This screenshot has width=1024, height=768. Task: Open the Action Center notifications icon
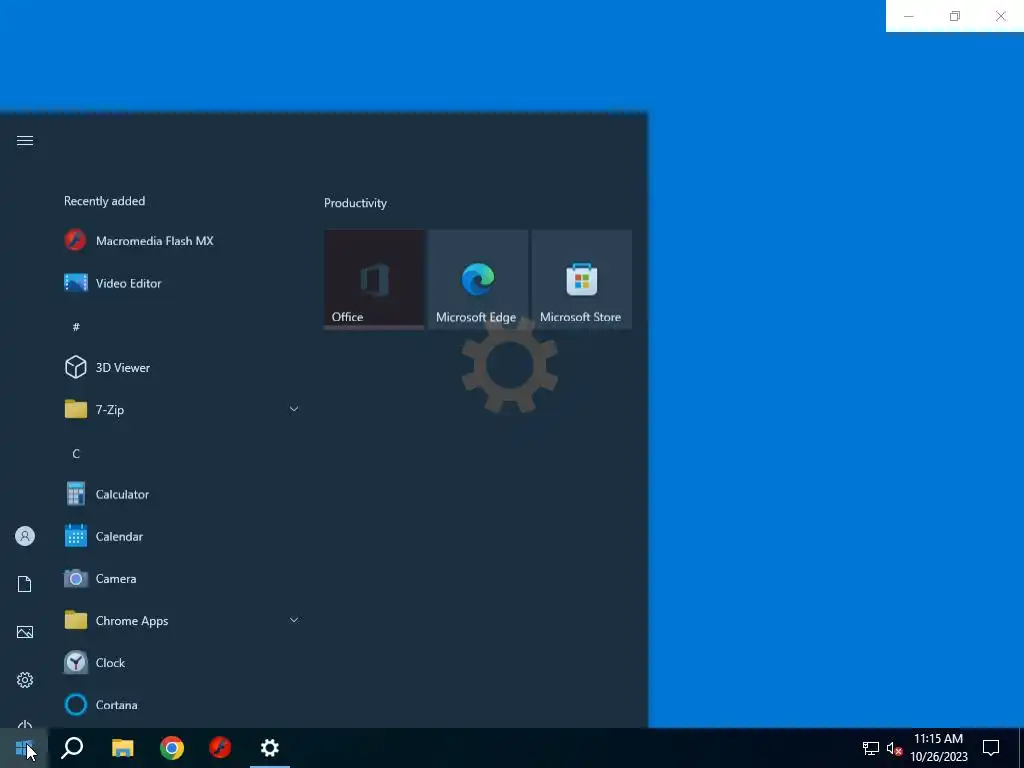(991, 748)
